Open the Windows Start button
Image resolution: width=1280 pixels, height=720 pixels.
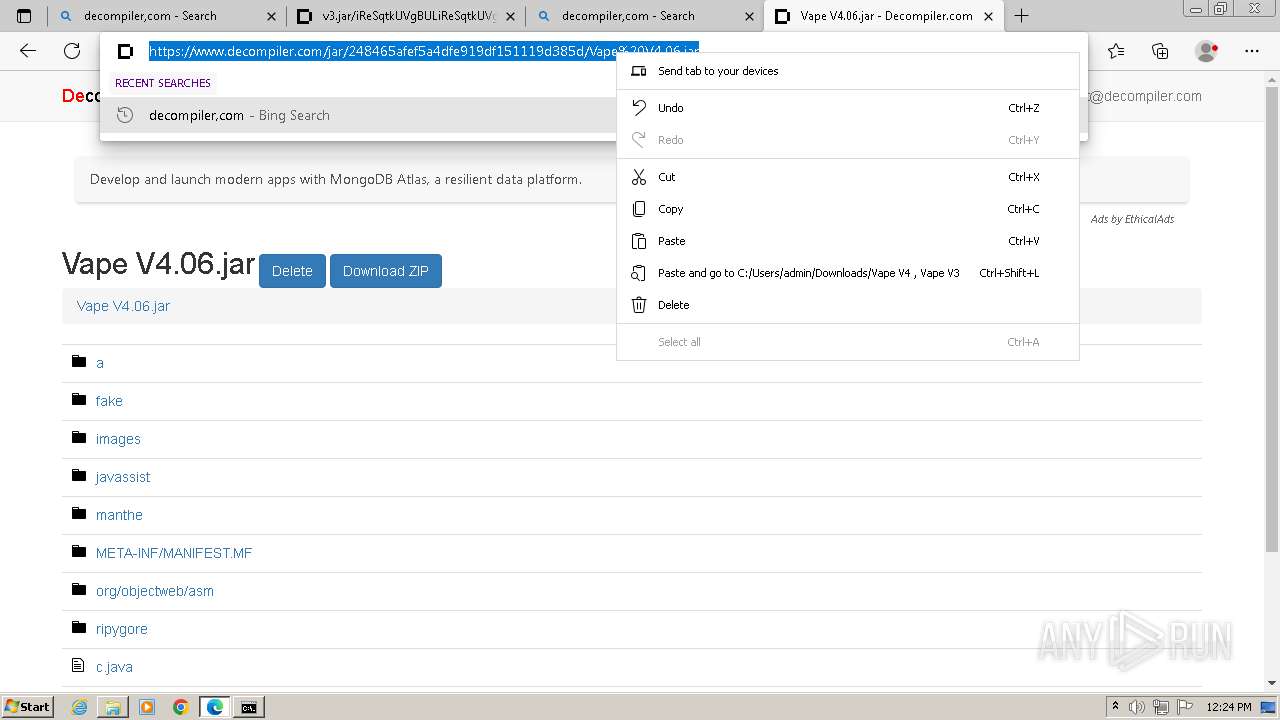click(x=27, y=707)
